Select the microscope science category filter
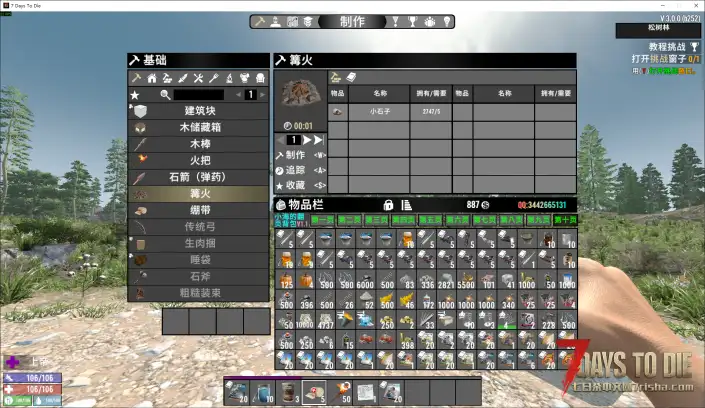 (x=229, y=78)
